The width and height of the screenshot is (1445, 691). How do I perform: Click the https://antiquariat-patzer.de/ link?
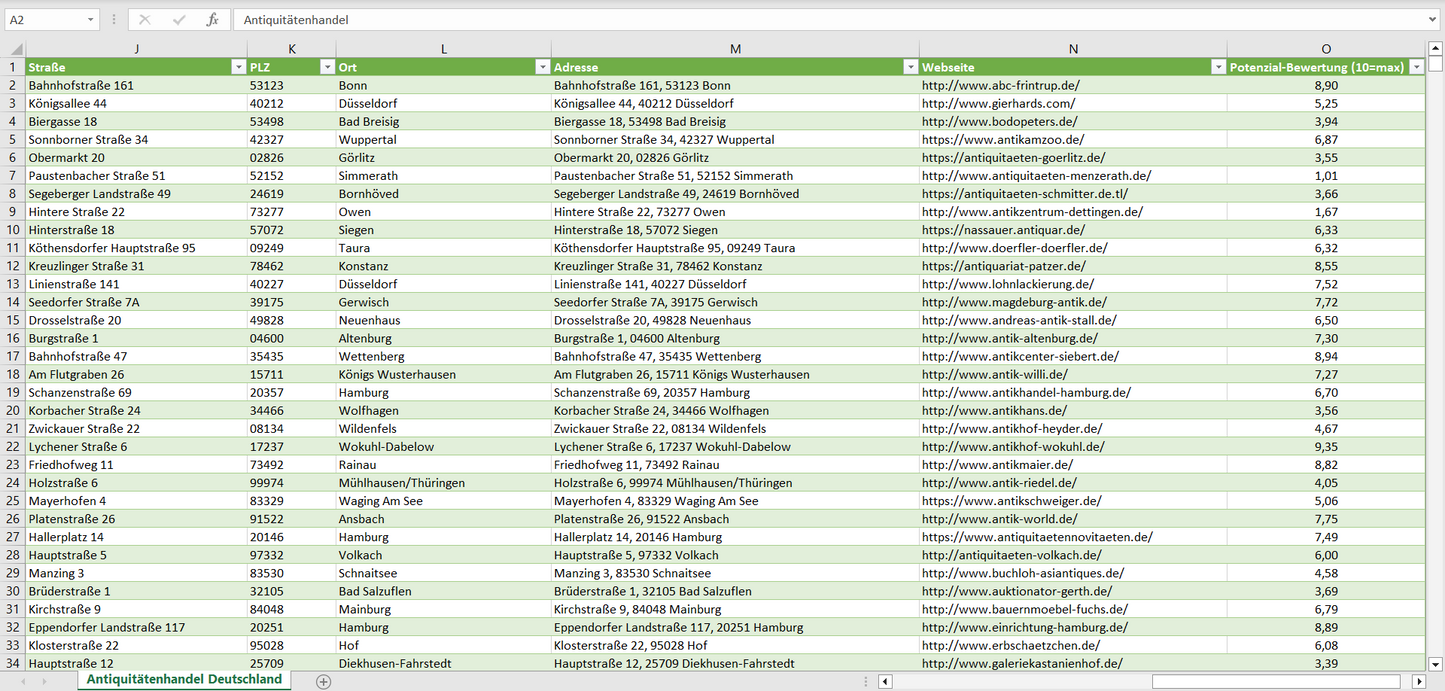[x=1003, y=266]
